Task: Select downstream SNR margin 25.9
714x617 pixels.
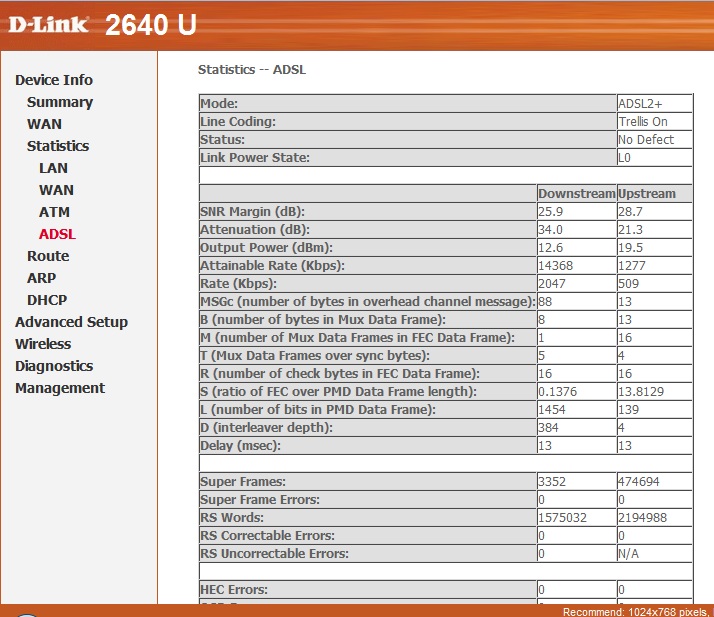Action: coord(550,212)
